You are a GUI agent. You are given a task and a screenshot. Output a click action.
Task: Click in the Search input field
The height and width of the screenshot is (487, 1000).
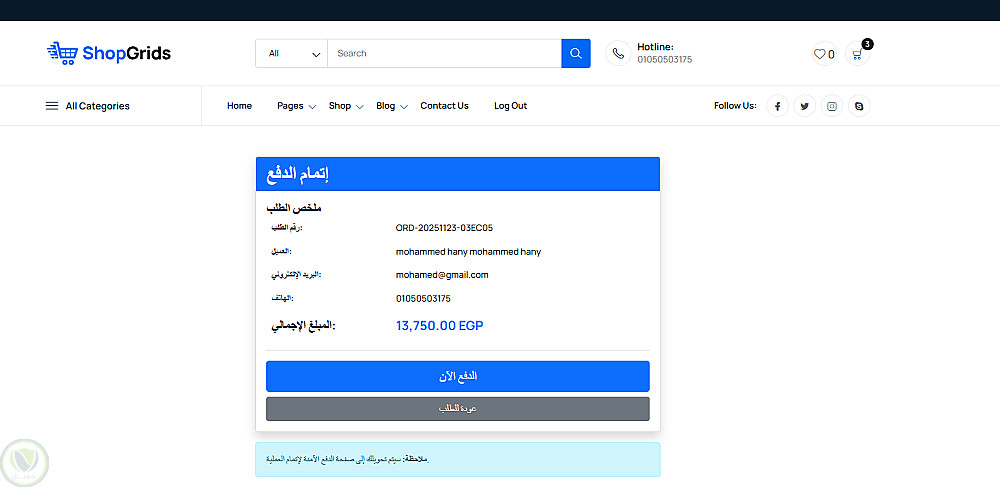(x=444, y=54)
